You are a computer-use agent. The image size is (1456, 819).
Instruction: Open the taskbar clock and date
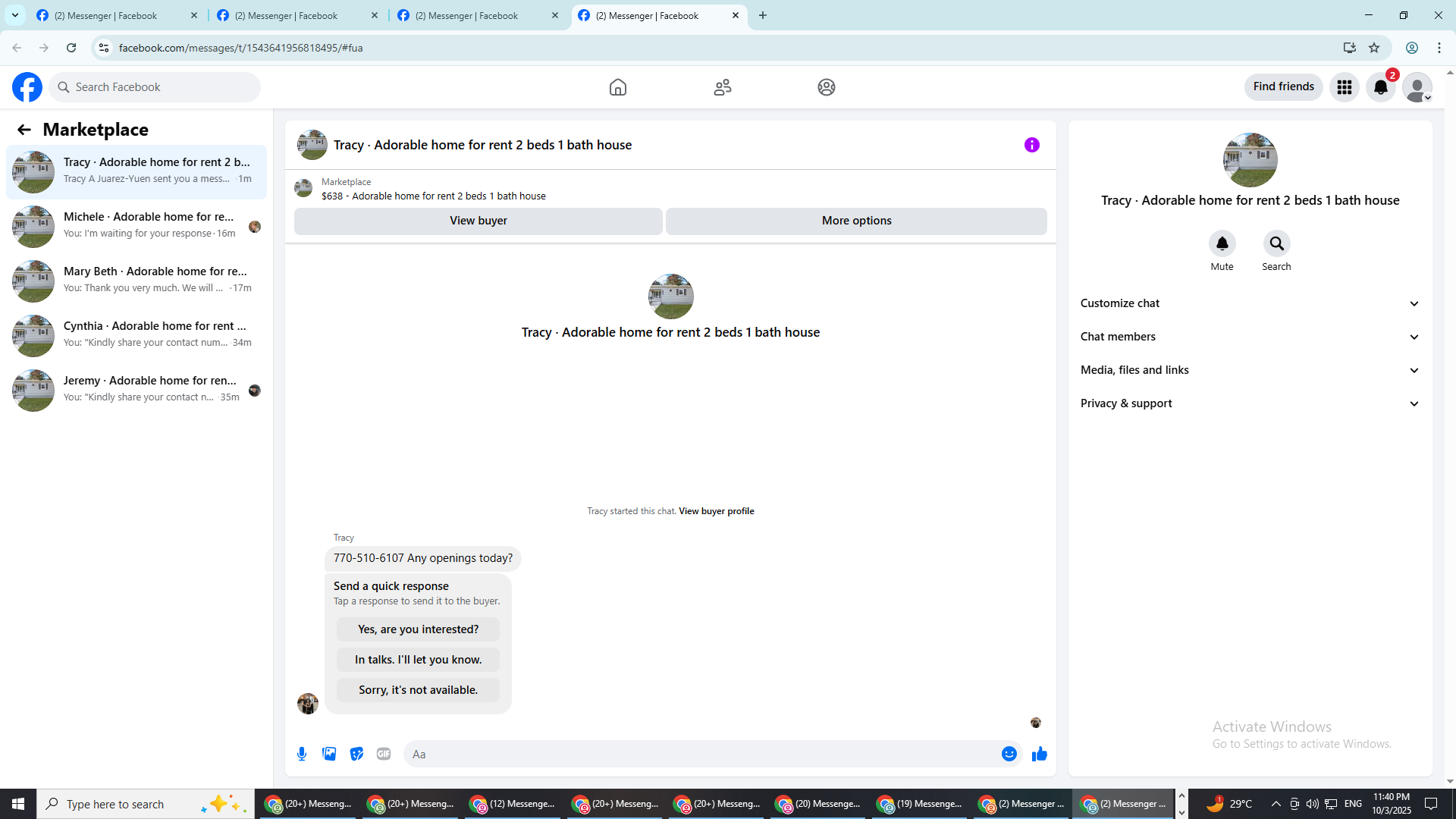(1392, 804)
